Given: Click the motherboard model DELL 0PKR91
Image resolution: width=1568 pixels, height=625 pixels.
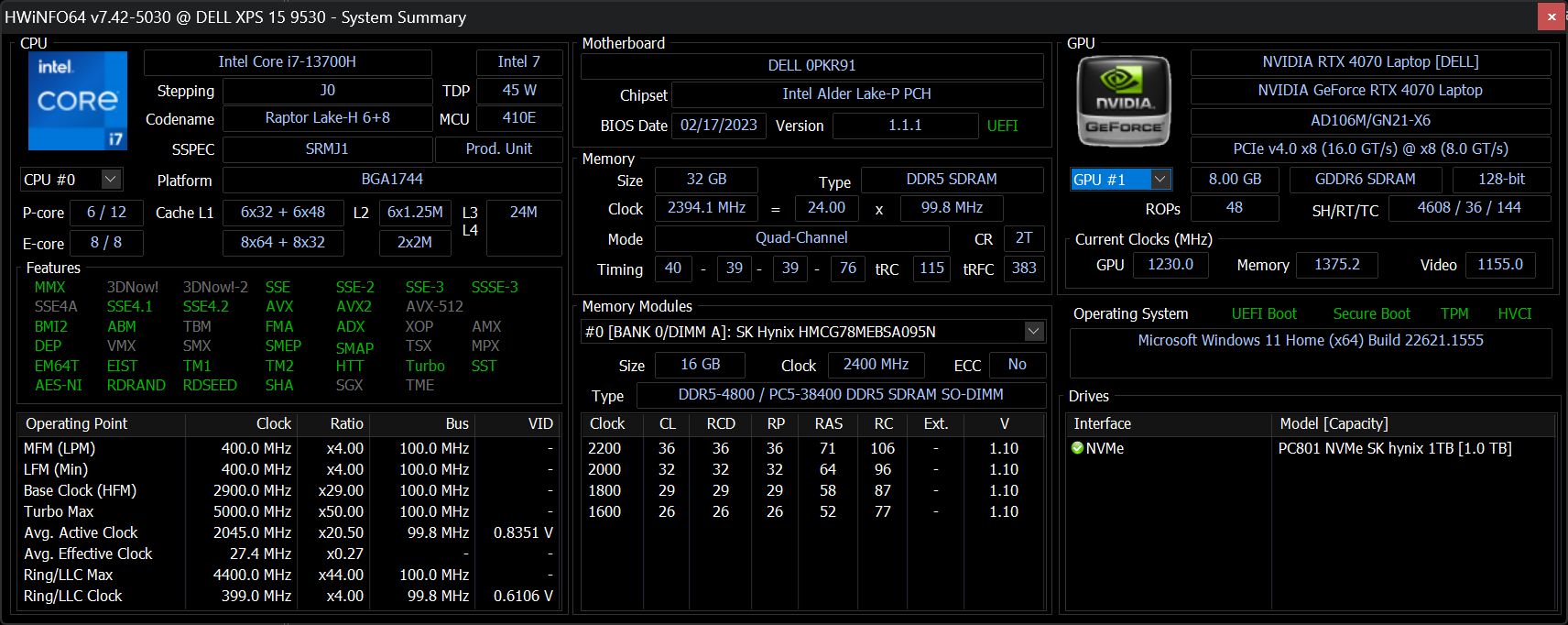Looking at the screenshot, I should [x=812, y=66].
